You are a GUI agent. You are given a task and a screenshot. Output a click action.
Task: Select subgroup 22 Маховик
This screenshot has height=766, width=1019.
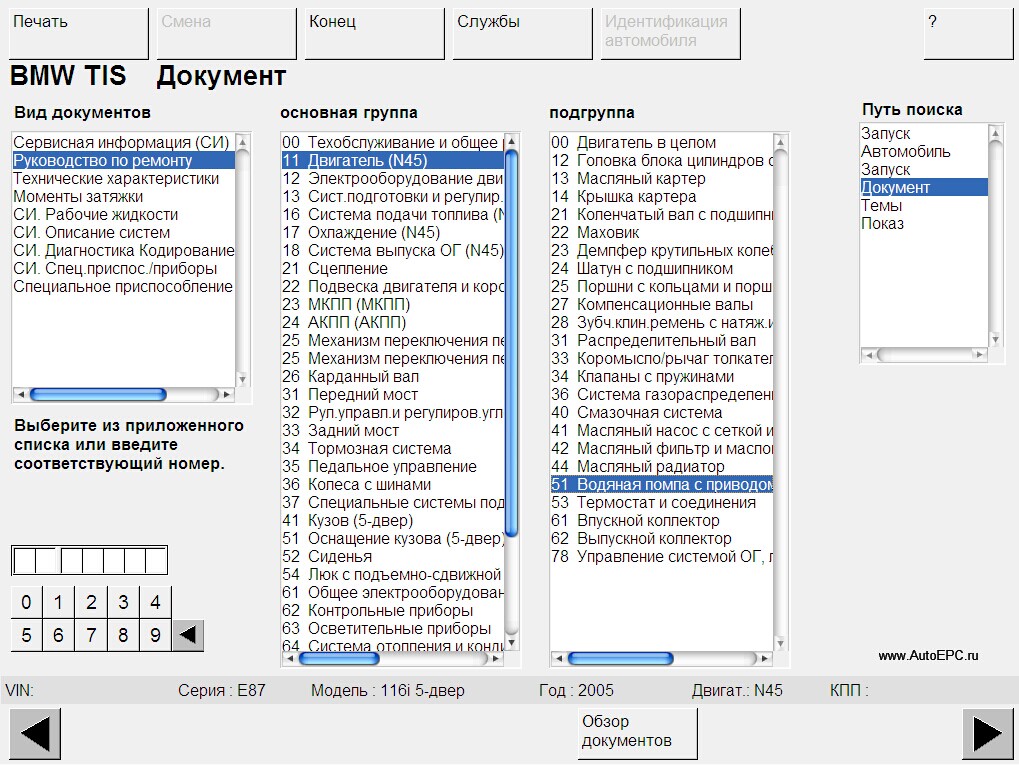(x=662, y=233)
